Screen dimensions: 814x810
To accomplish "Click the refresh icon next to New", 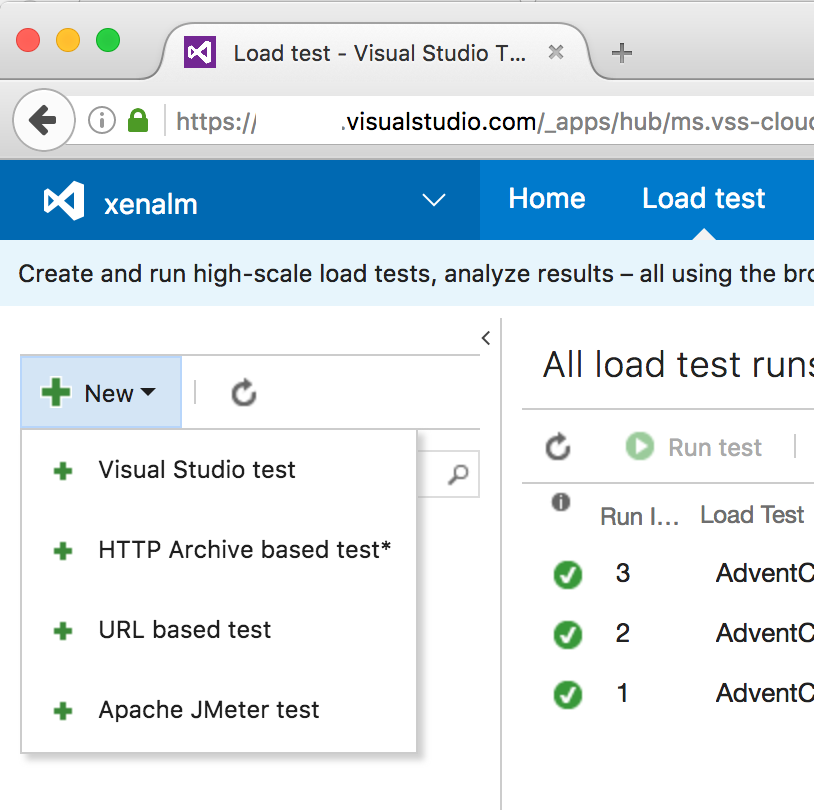I will [244, 393].
